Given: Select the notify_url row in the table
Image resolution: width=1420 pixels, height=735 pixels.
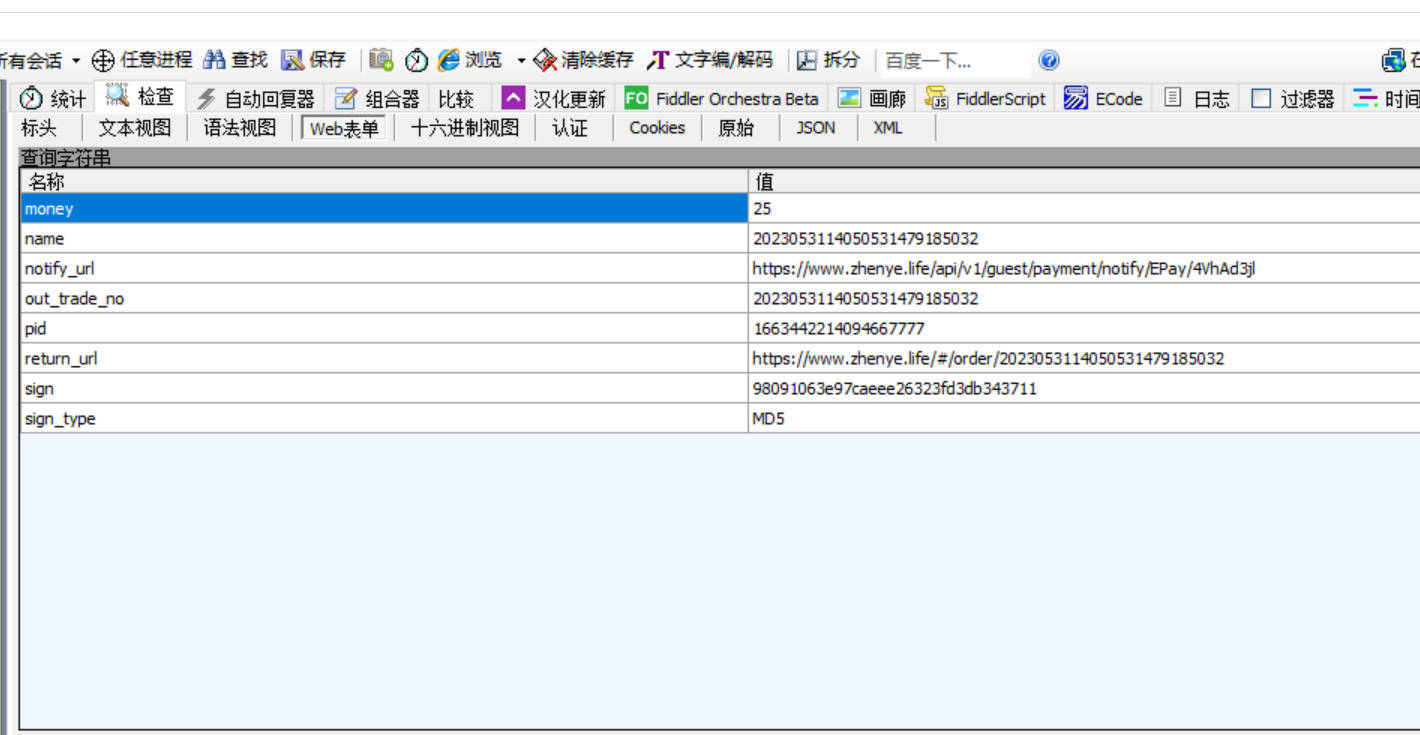Looking at the screenshot, I should click(x=720, y=268).
